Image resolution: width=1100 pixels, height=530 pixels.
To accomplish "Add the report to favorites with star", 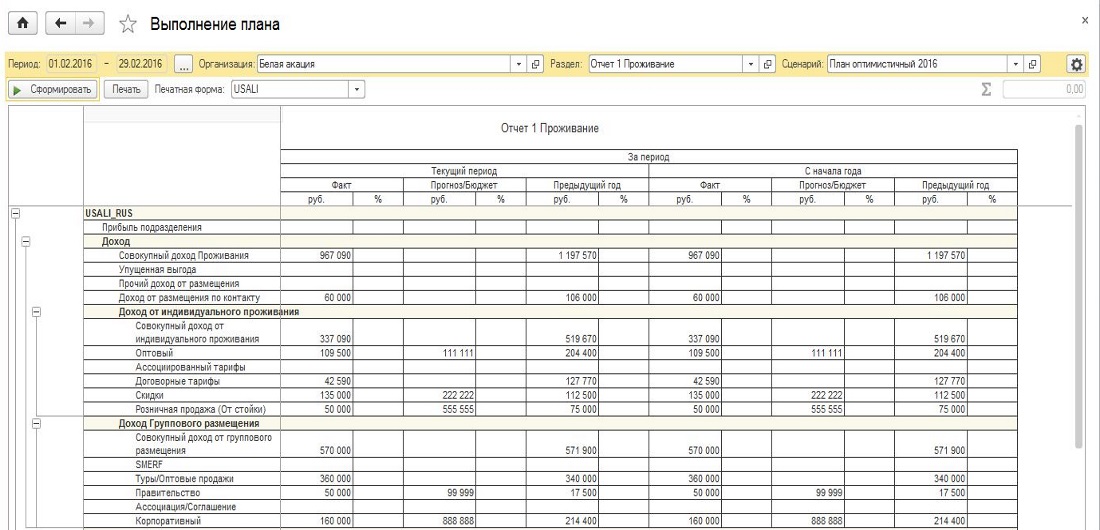I will tap(128, 24).
